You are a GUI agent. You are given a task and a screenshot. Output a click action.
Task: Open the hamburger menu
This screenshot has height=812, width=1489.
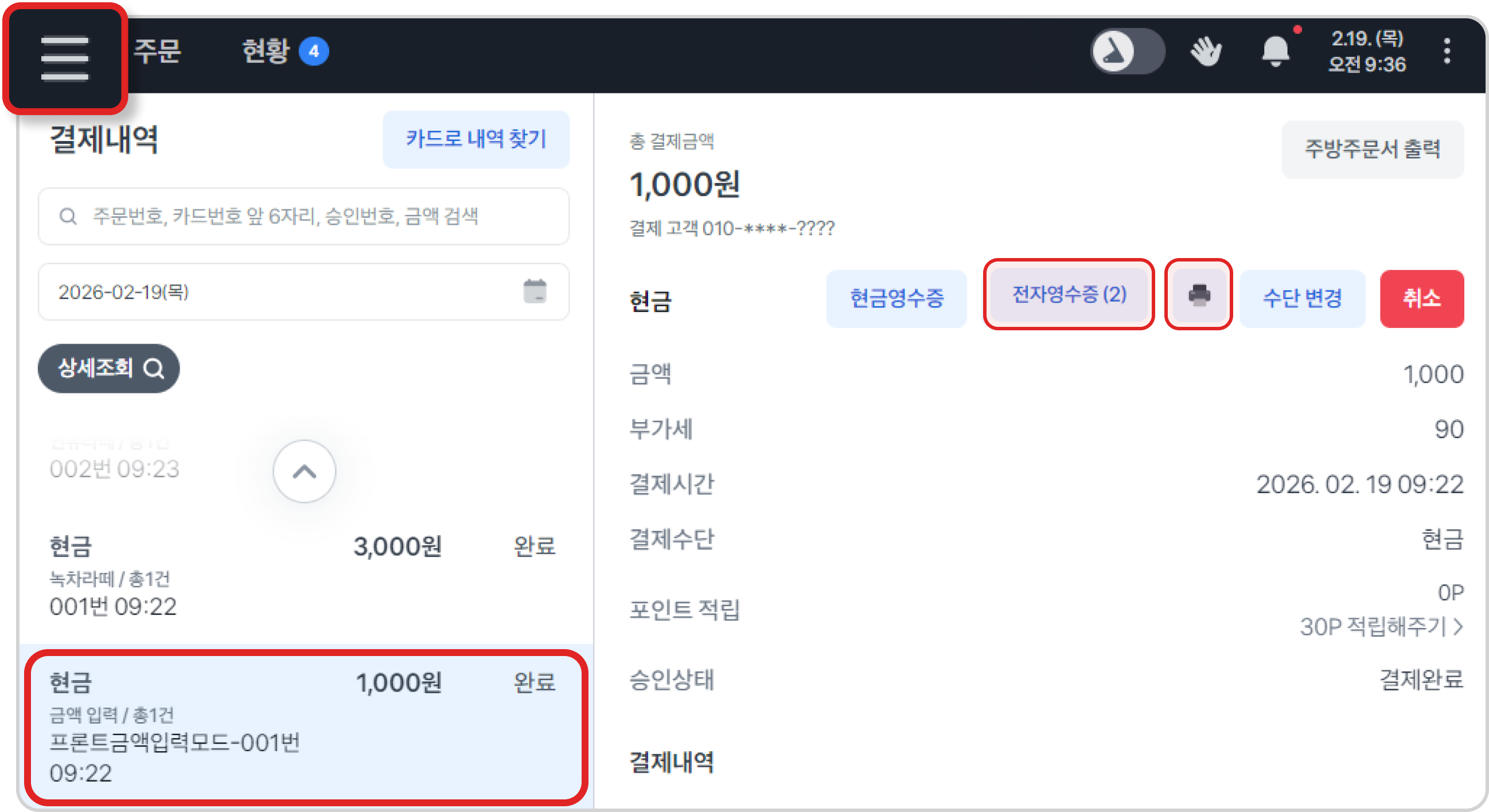(65, 58)
